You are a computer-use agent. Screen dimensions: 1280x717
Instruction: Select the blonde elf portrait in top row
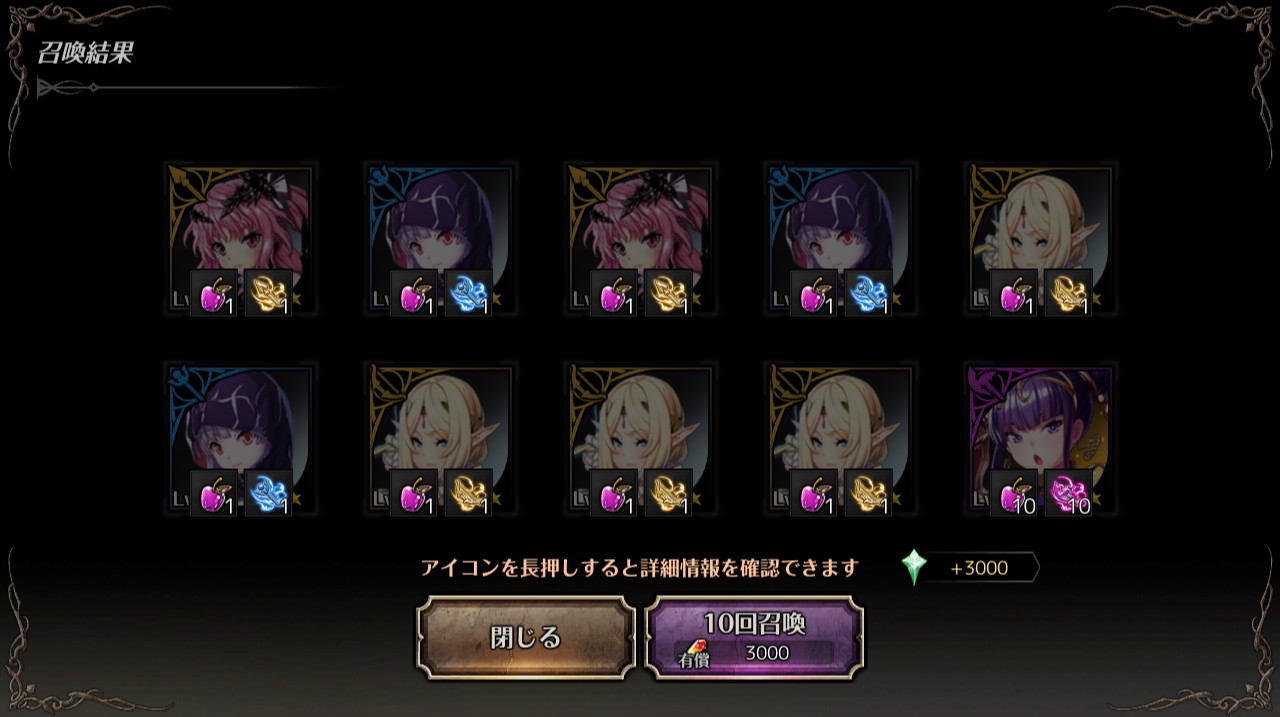tap(1041, 240)
